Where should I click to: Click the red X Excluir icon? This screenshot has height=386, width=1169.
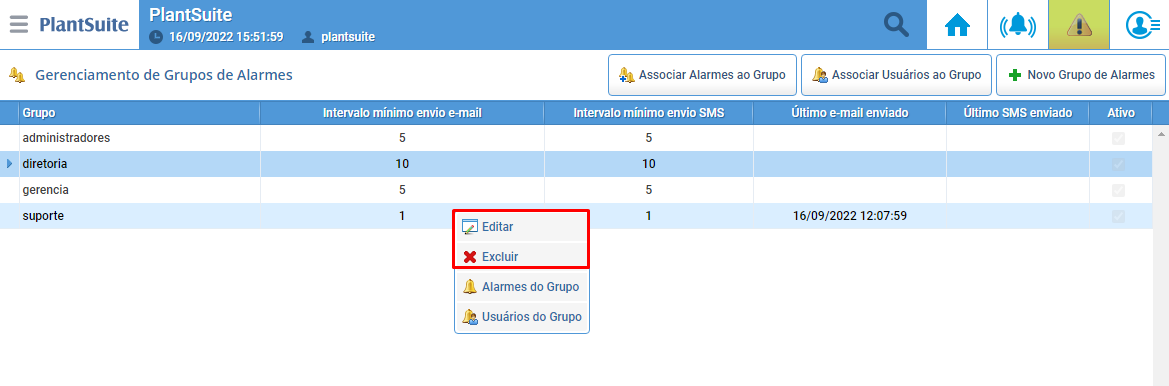[470, 257]
